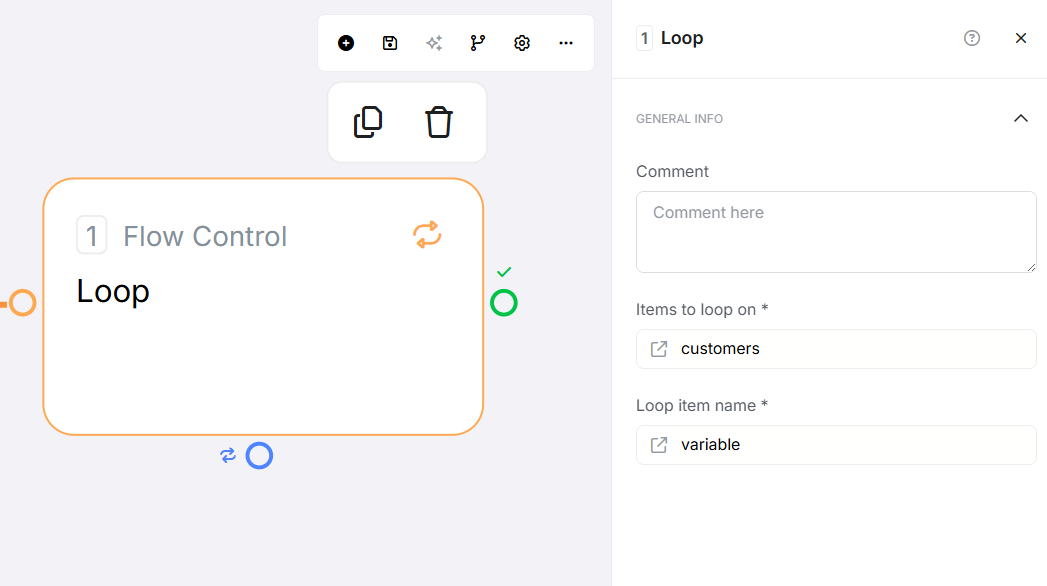Click the add node plus icon

click(346, 43)
